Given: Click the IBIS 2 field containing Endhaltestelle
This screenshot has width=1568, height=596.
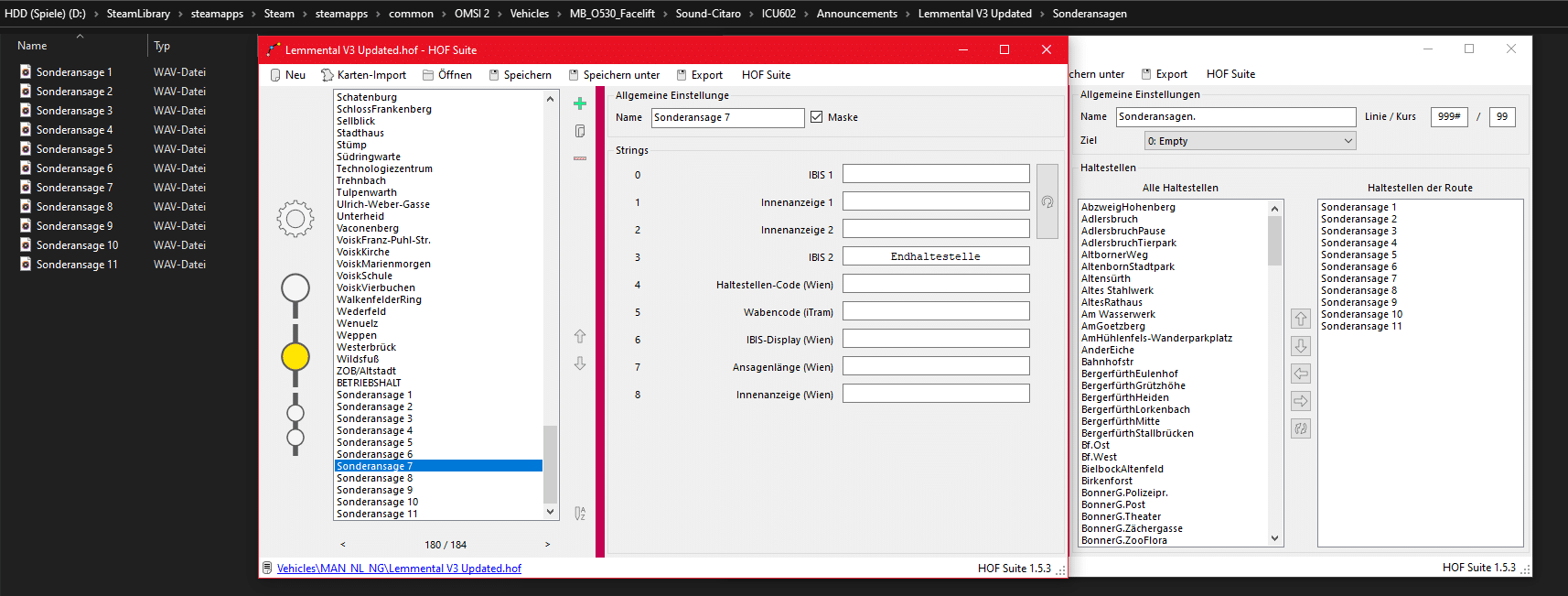Looking at the screenshot, I should 936,256.
